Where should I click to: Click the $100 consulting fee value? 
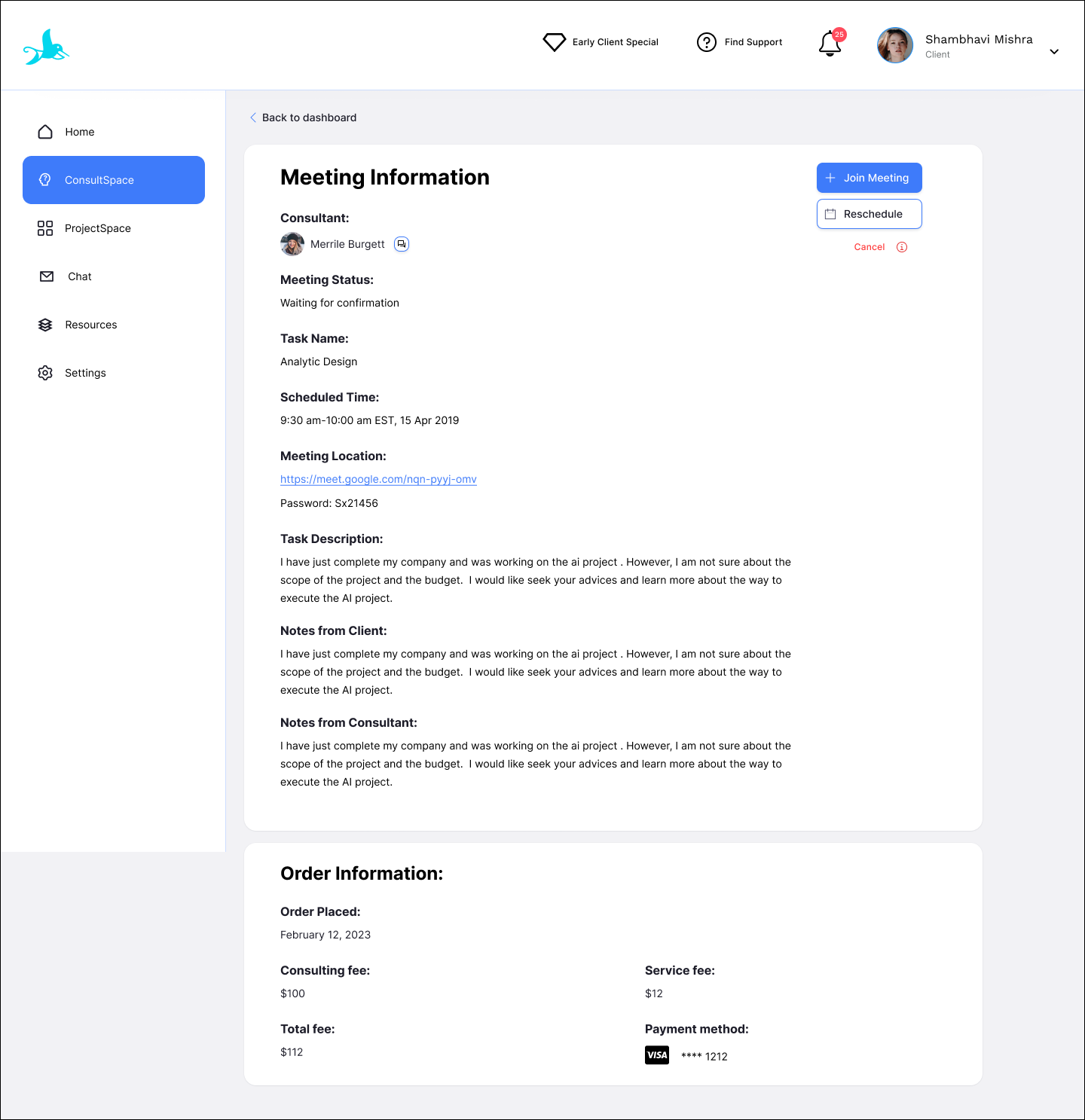(x=292, y=993)
